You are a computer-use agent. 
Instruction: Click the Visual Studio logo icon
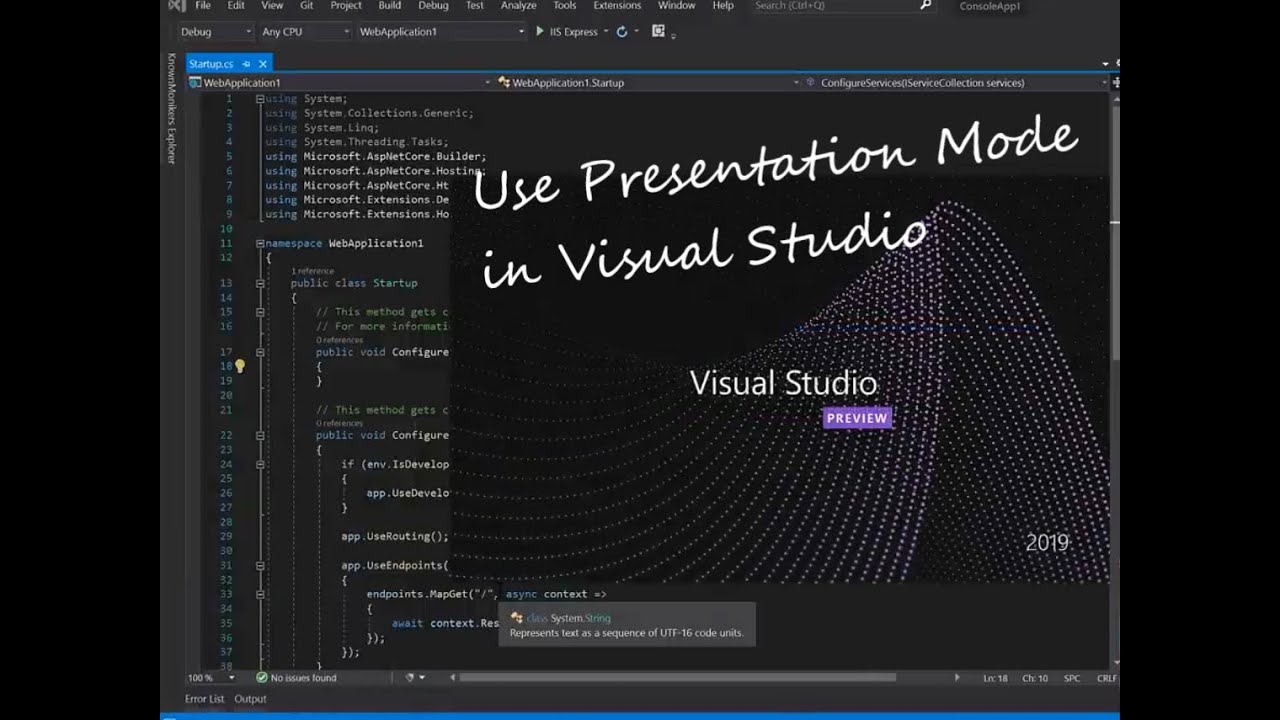point(176,5)
